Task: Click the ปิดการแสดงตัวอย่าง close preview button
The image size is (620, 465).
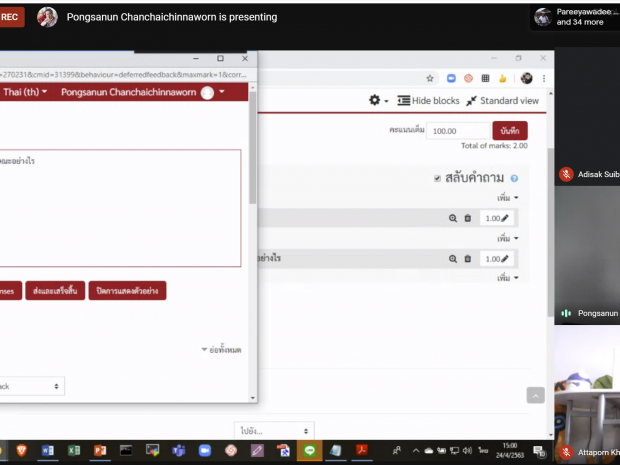Action: [x=127, y=291]
